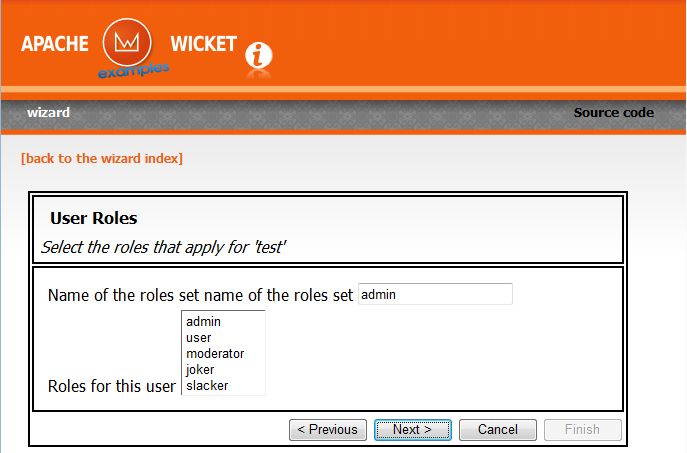Cancel the wizard
Image resolution: width=687 pixels, height=453 pixels.
tap(498, 429)
